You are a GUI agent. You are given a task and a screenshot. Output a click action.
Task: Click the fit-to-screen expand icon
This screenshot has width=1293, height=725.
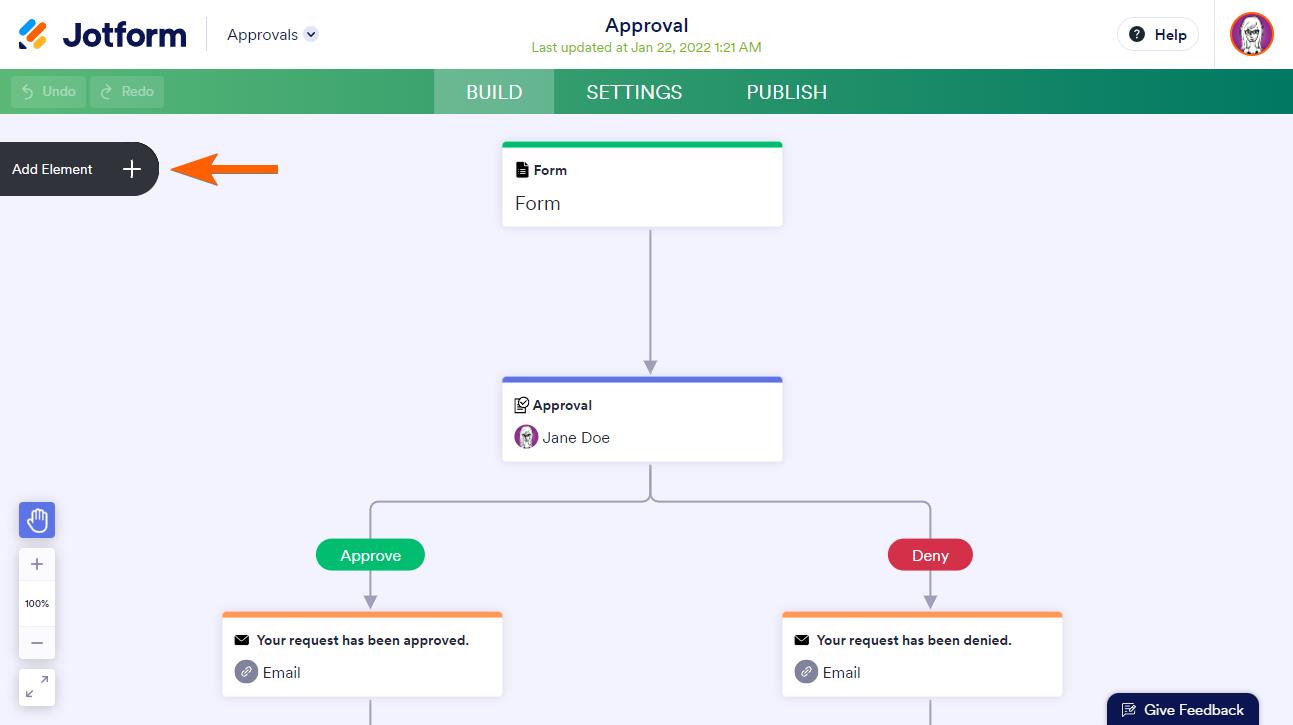[x=37, y=687]
